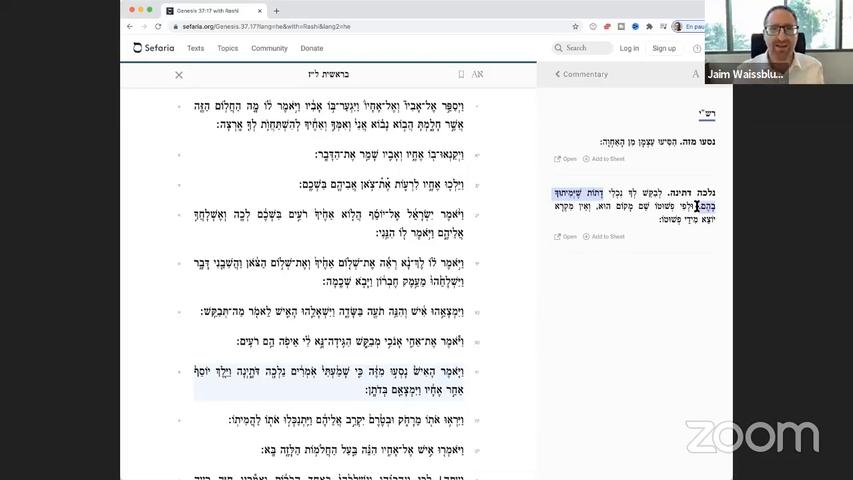Select verse beginning ויאמר לו לך נא ראה

[329, 272]
